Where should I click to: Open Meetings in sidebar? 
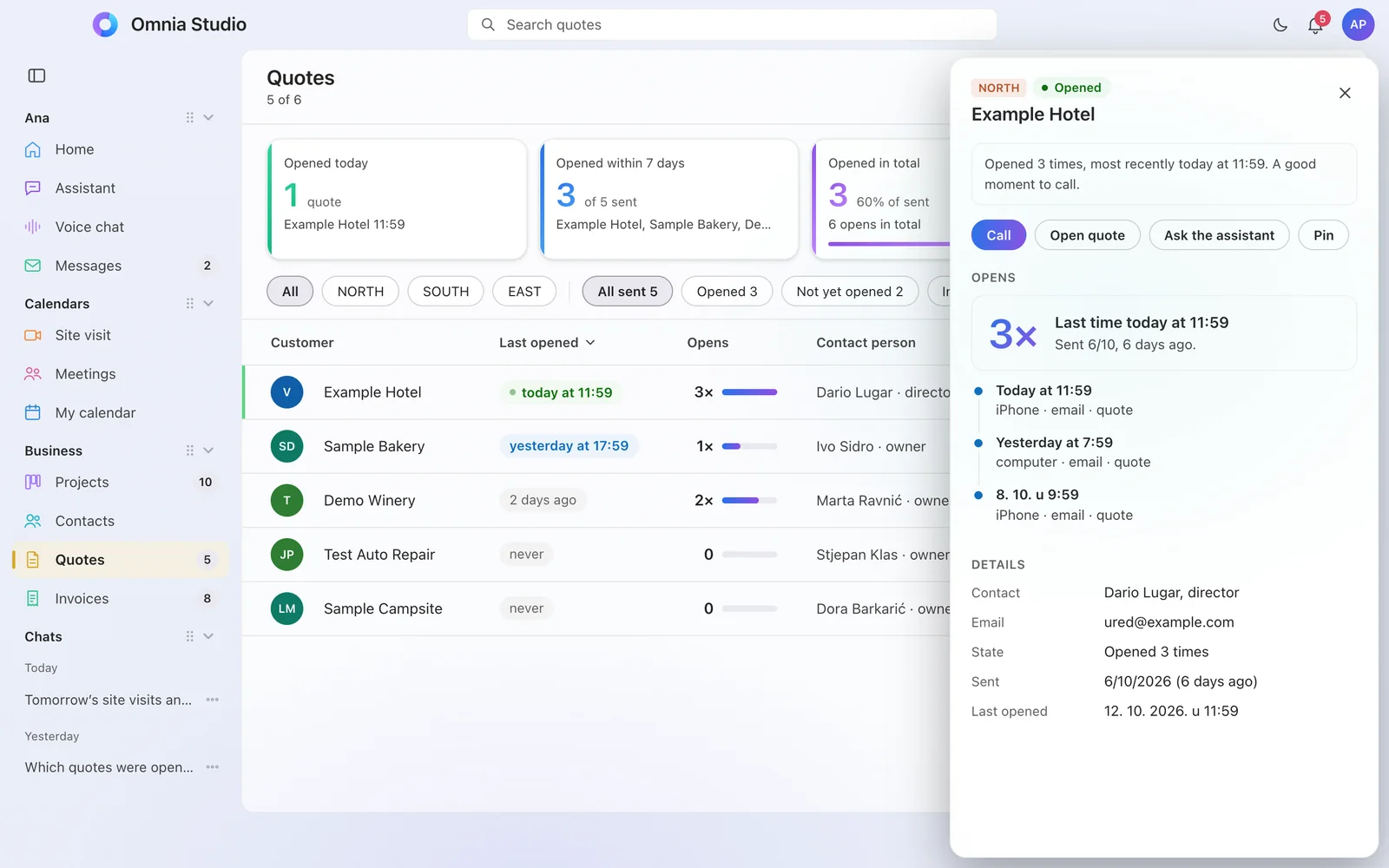pyautogui.click(x=120, y=374)
